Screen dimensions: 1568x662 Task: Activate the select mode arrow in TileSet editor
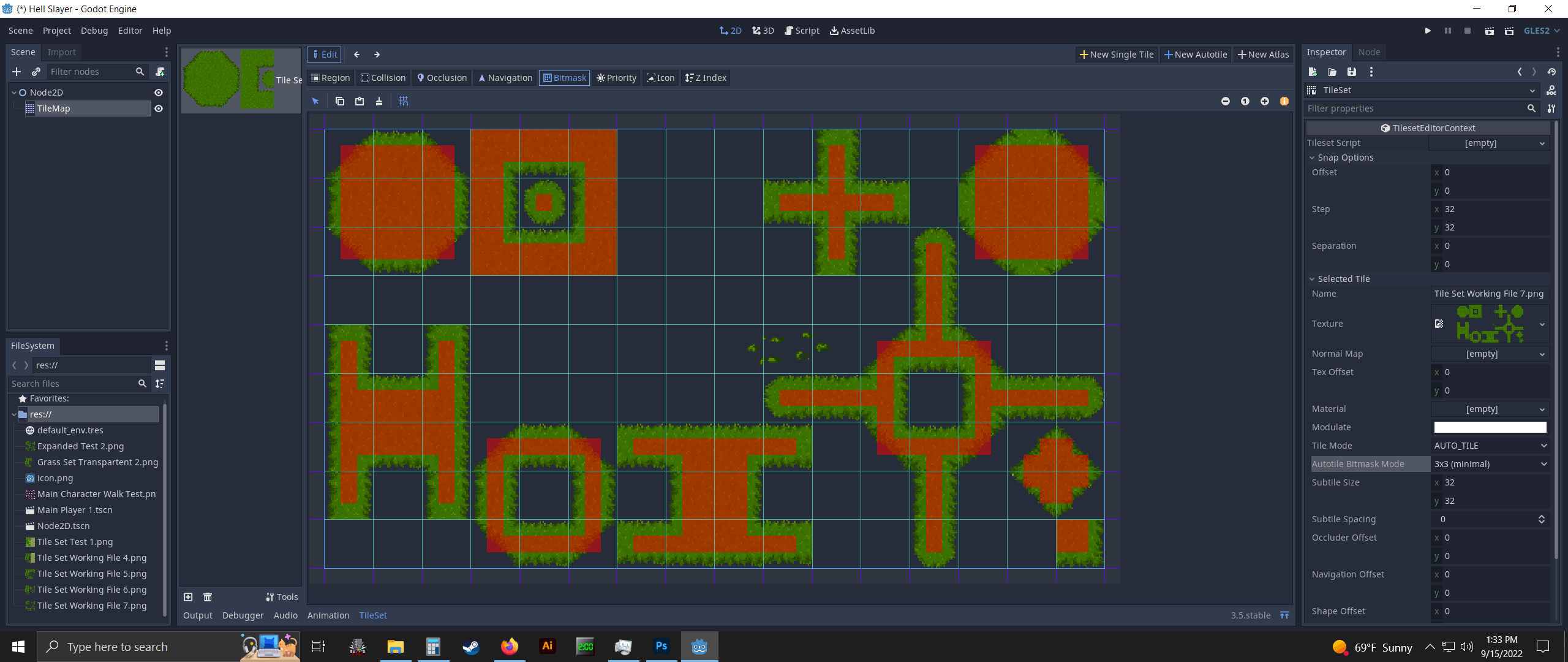pos(315,101)
